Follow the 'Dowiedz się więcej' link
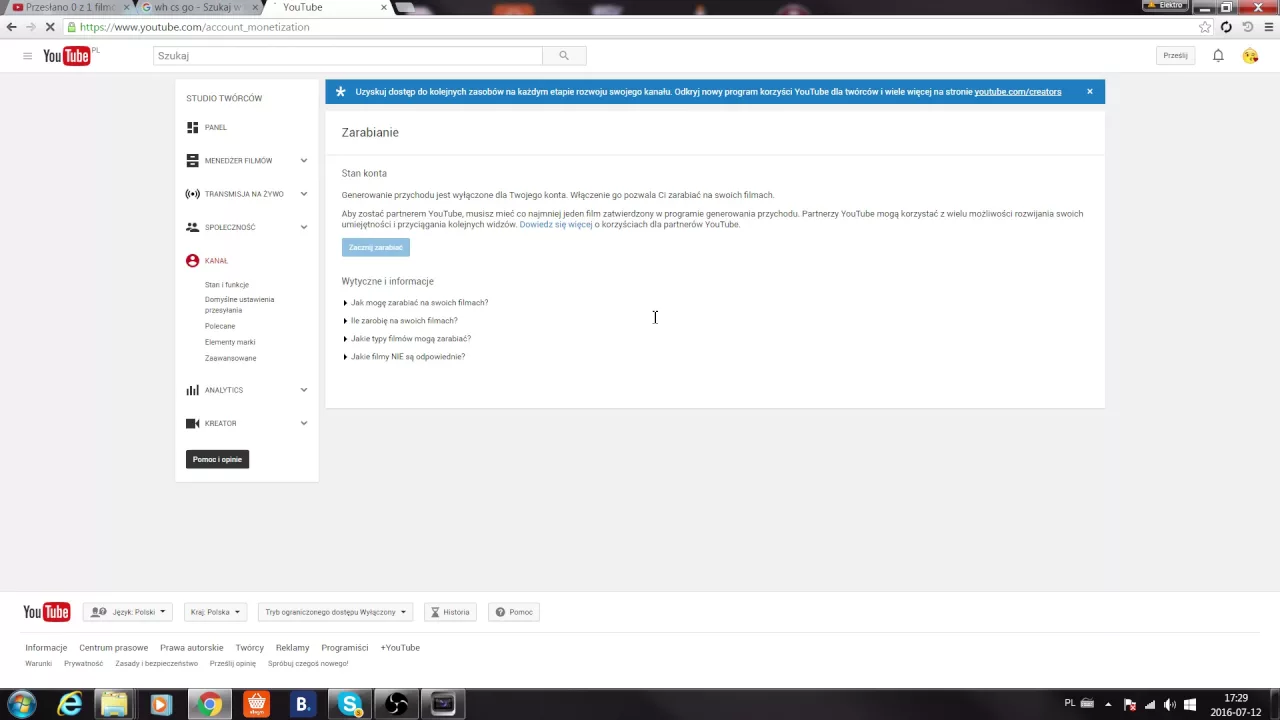This screenshot has height=720, width=1280. [556, 224]
